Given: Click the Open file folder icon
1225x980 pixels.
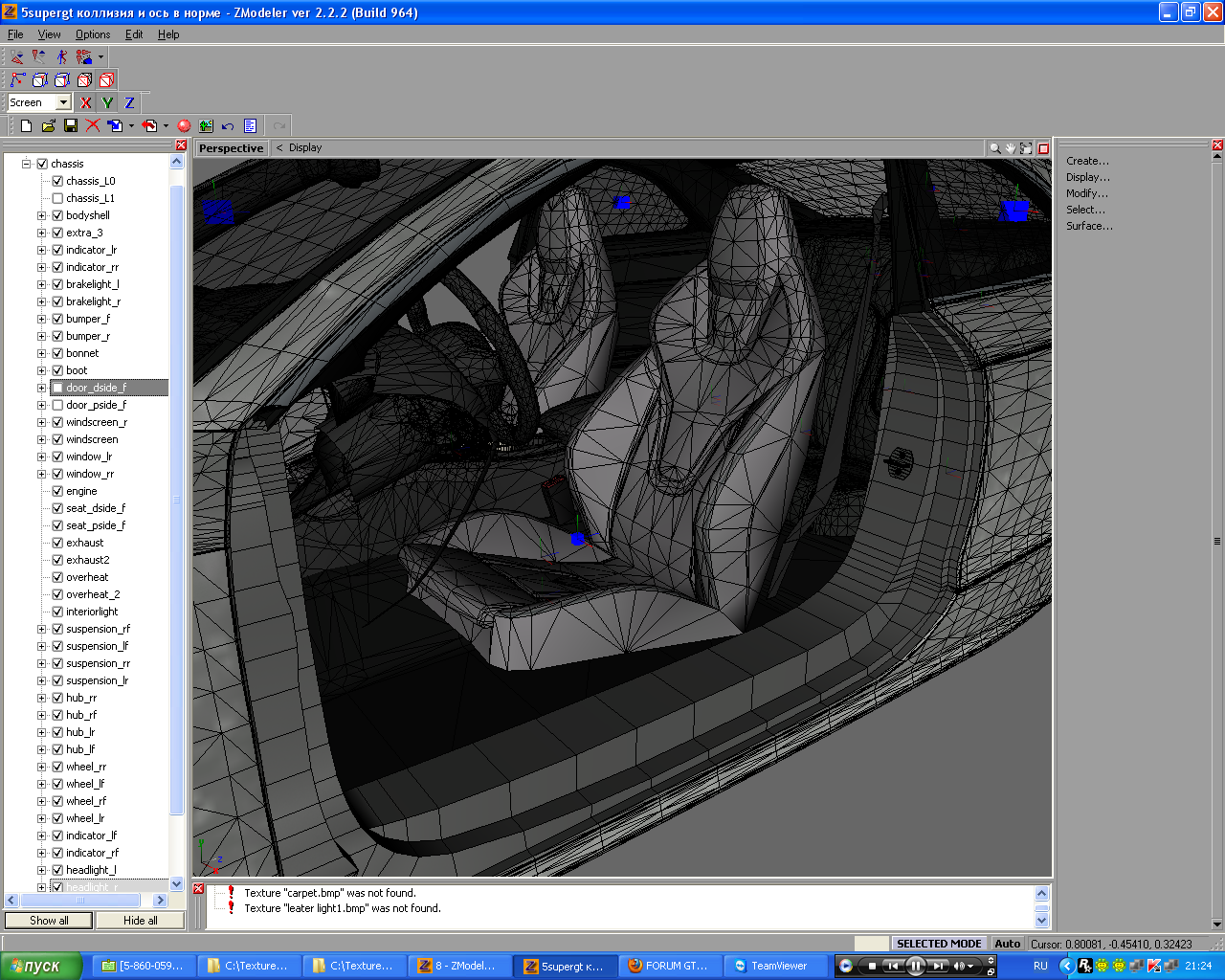Looking at the screenshot, I should 48,125.
